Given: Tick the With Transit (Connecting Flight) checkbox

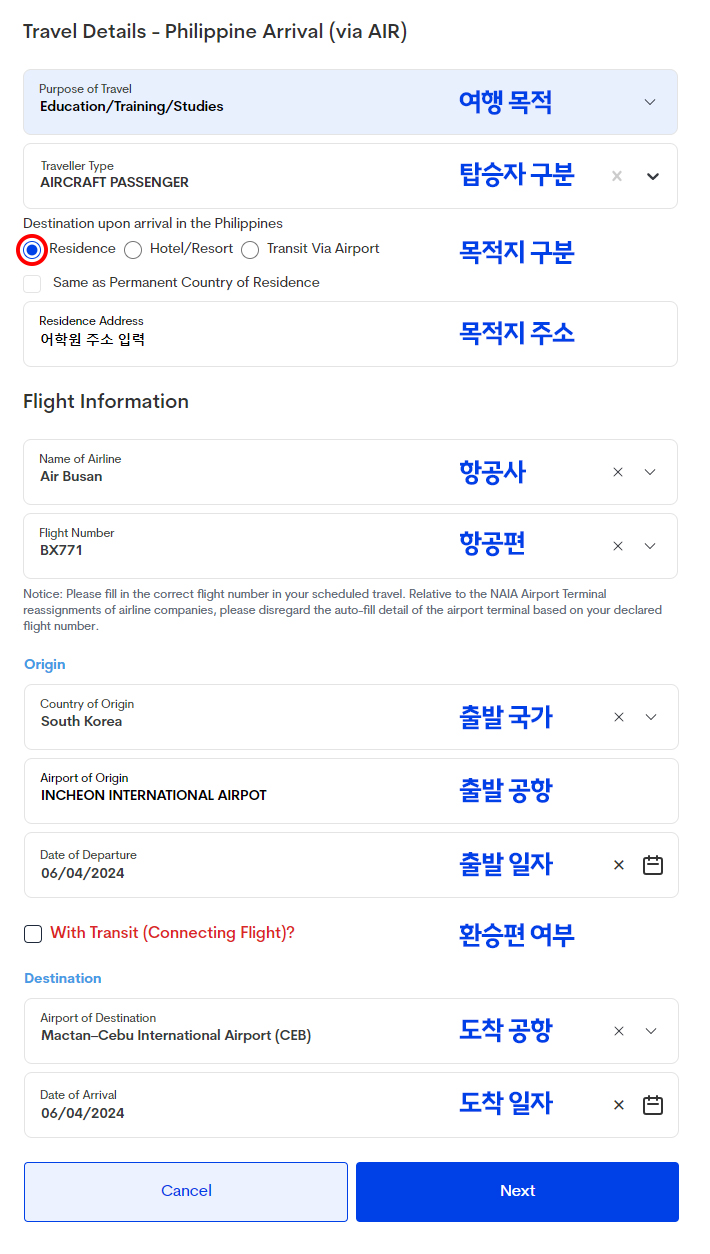Looking at the screenshot, I should pyautogui.click(x=33, y=933).
